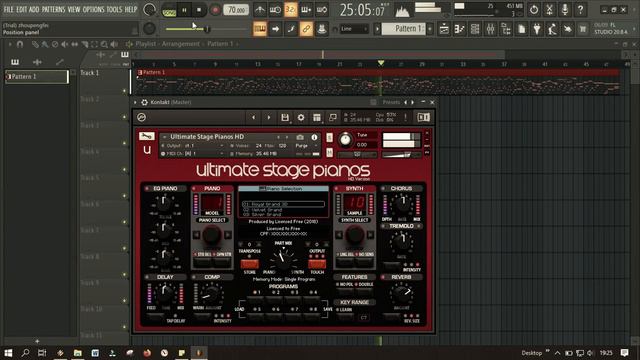This screenshot has width=640, height=360.
Task: Open the plugin picker icon
Action: click(537, 29)
